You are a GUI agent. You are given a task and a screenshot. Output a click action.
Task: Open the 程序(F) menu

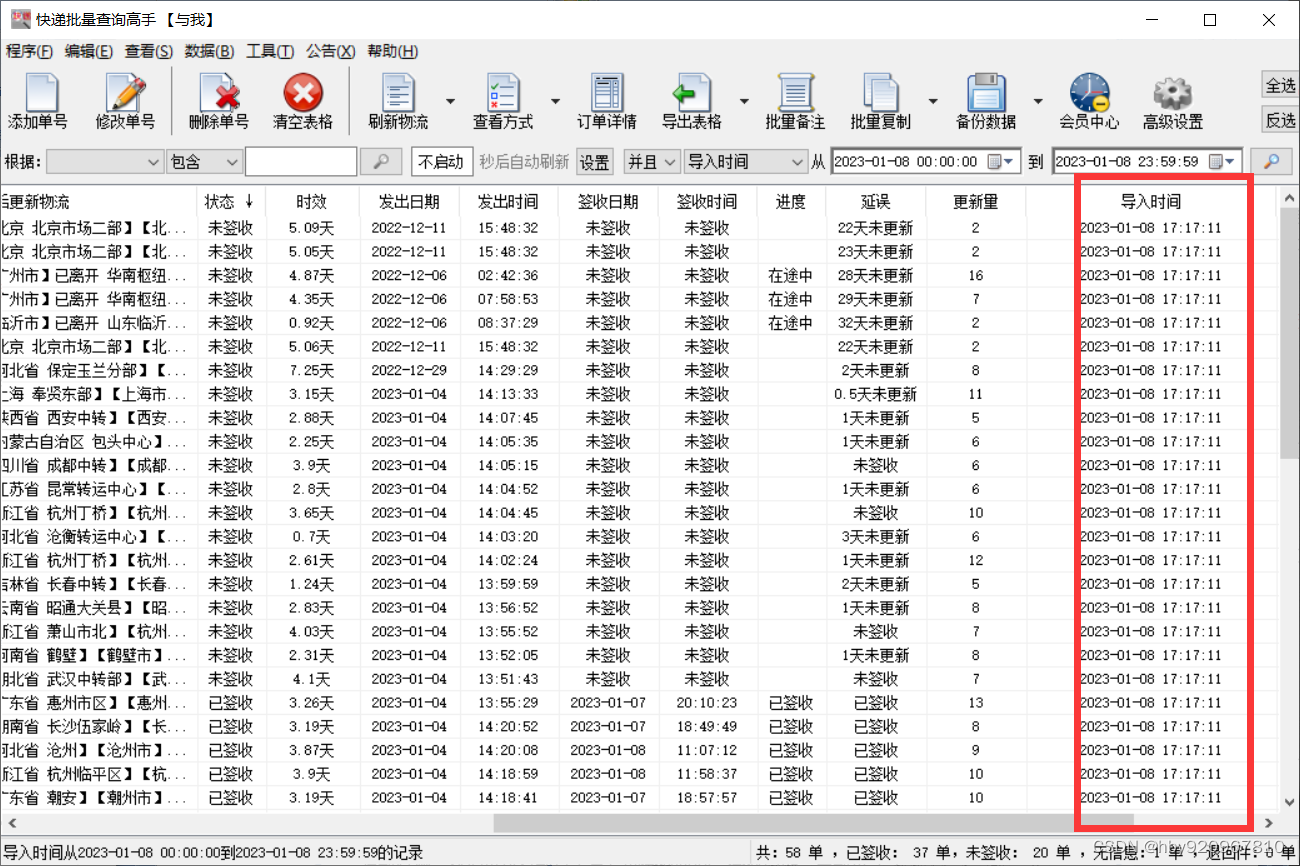(29, 52)
